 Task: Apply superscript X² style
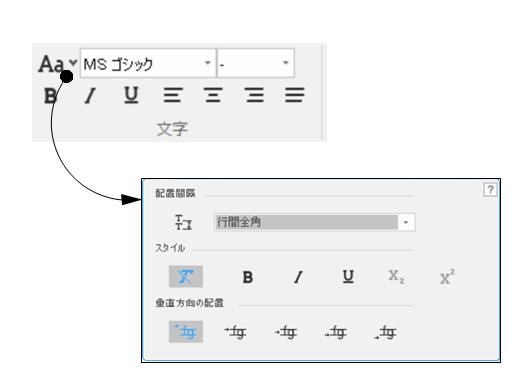(x=447, y=277)
